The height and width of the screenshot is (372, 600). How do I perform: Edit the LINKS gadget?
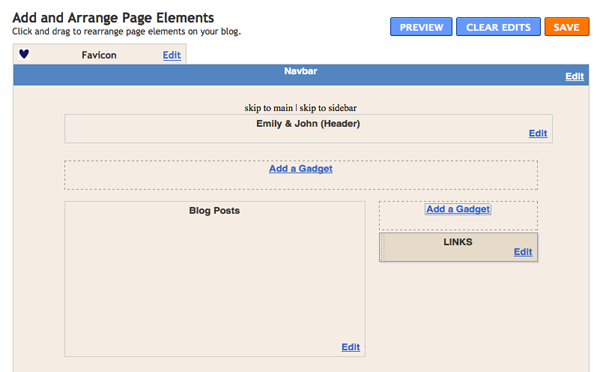tap(523, 252)
